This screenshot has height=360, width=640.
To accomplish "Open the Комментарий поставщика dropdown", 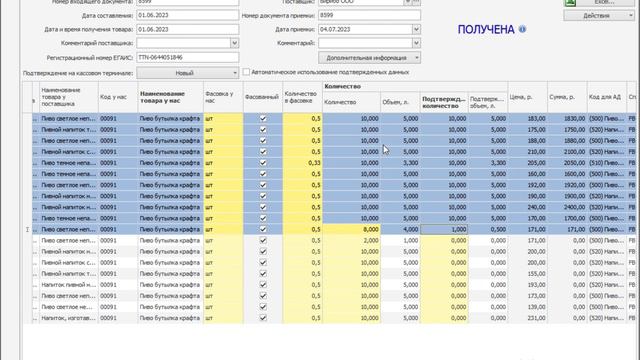I will pos(234,43).
